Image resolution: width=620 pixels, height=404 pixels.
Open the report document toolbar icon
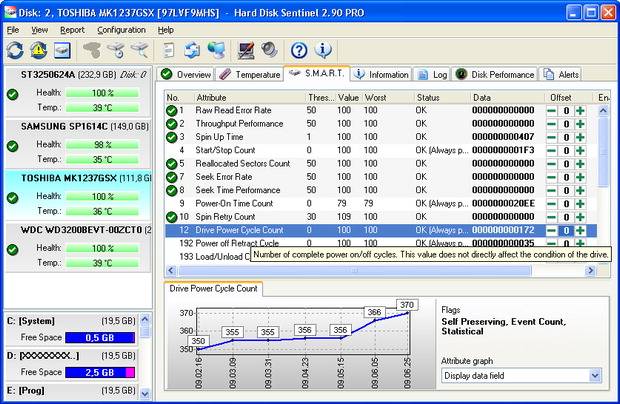(168, 50)
